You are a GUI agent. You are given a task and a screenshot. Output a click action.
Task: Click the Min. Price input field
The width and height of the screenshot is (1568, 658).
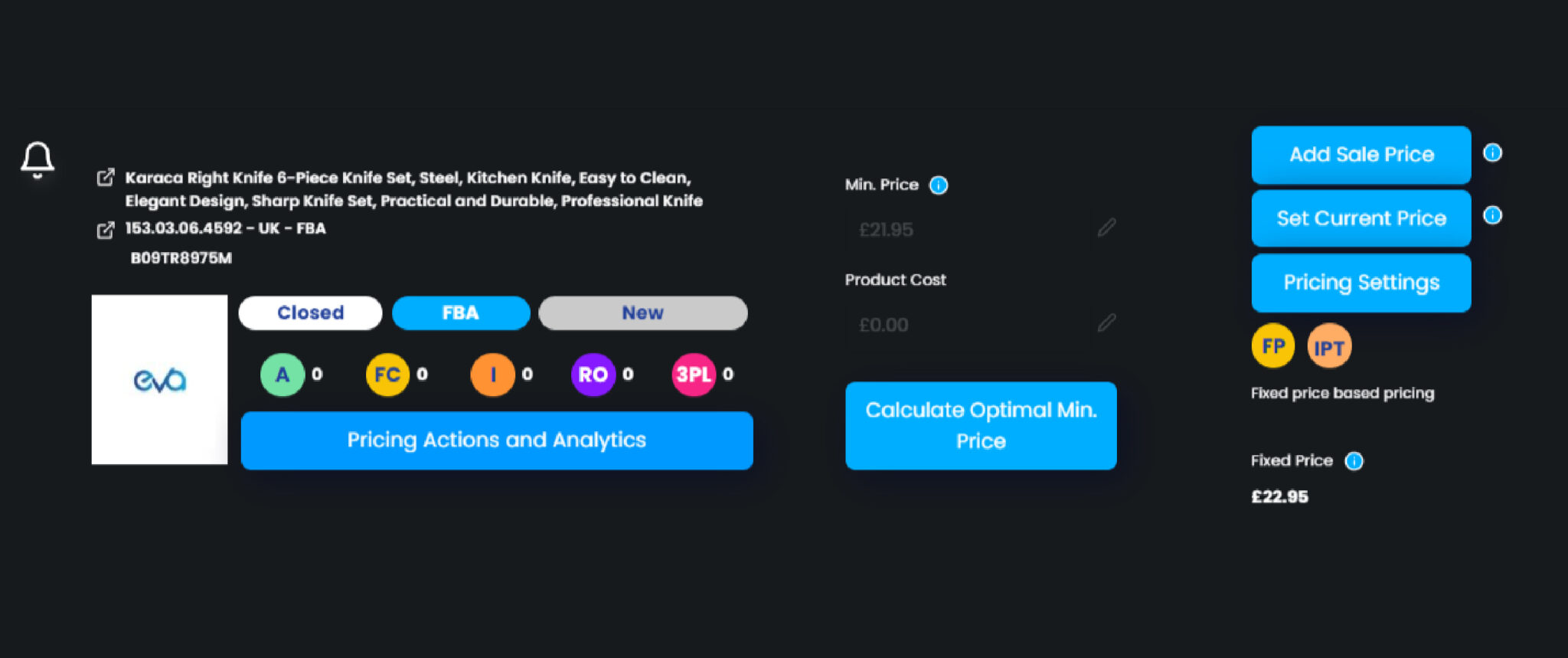coord(968,229)
